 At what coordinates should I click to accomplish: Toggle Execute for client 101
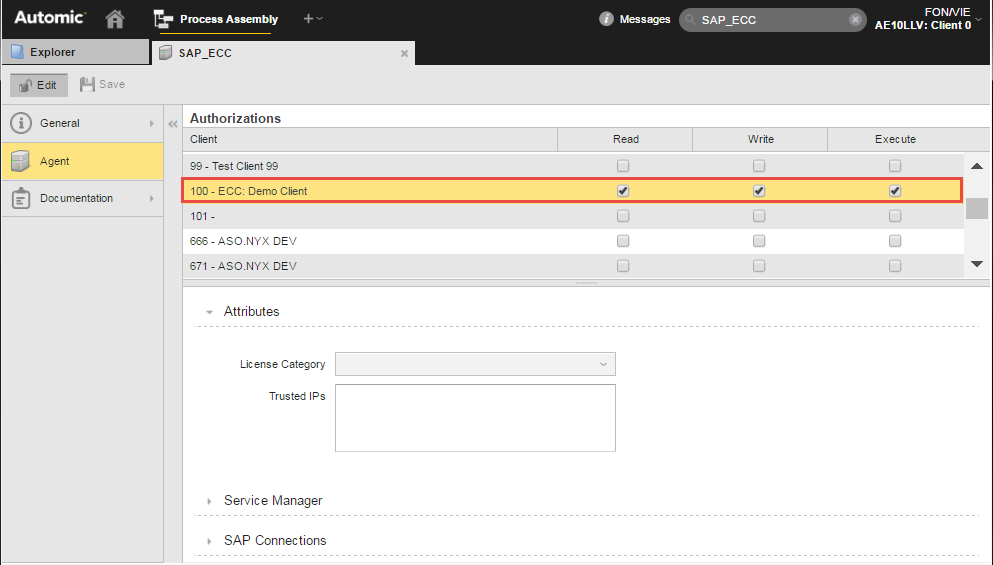click(x=895, y=216)
